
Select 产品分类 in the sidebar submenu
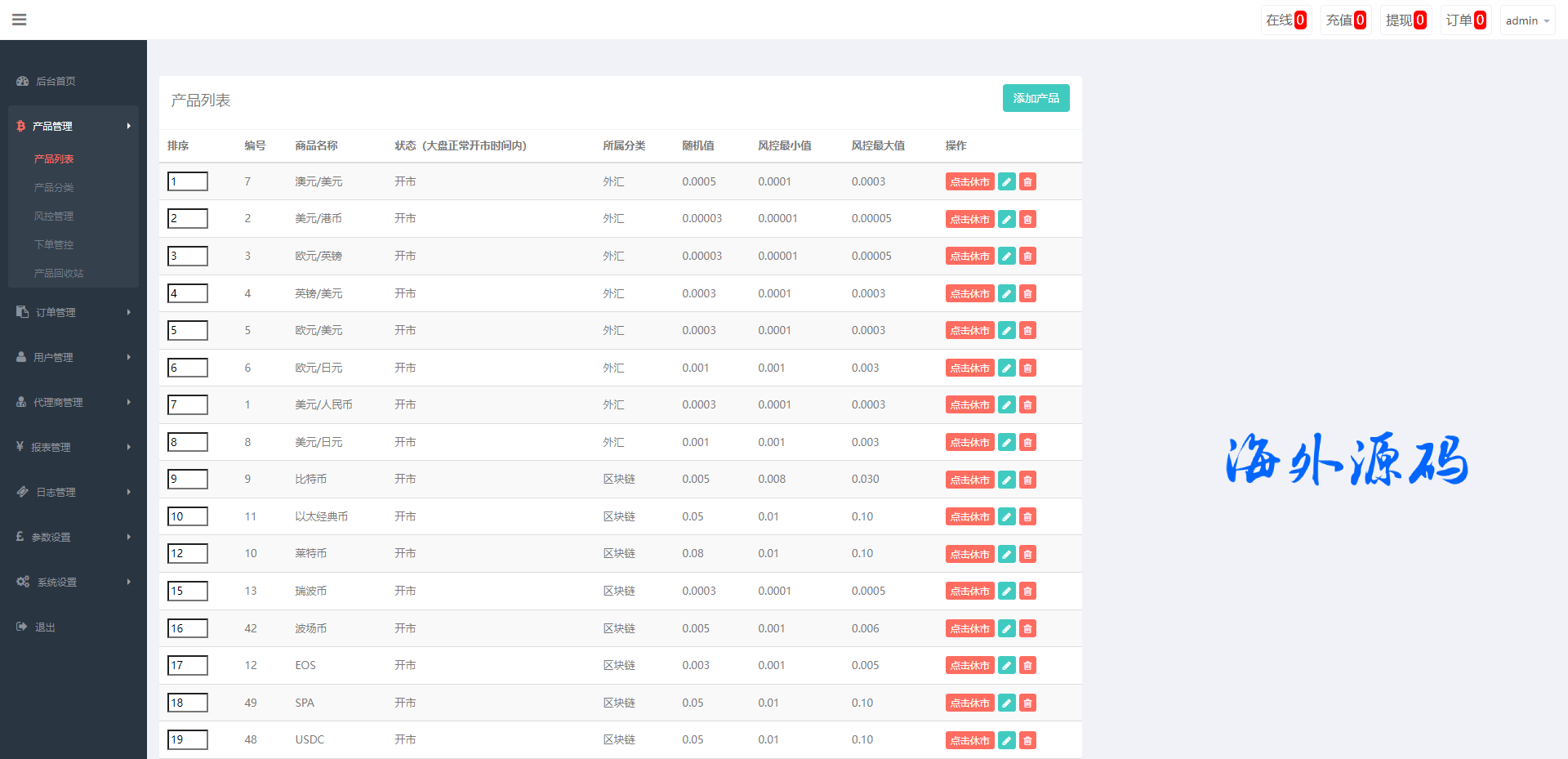pos(54,187)
